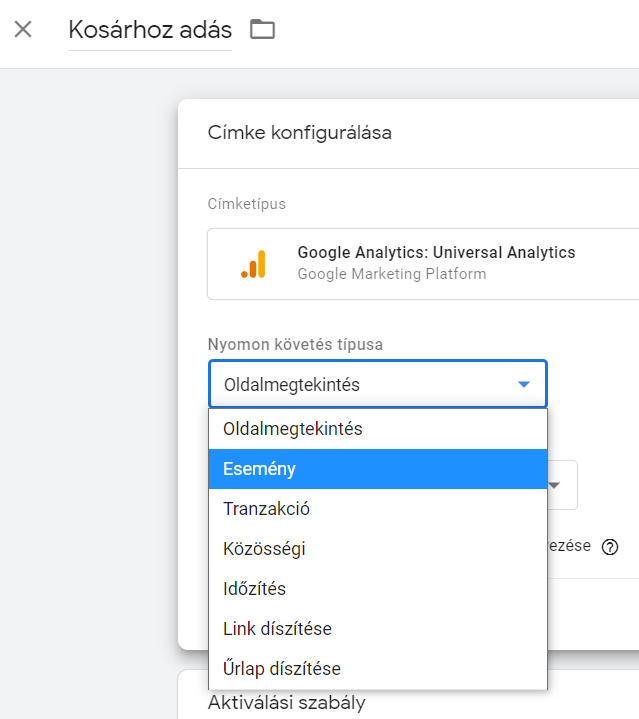Select the Időzítés option
Screen dimensions: 639x719
click(378, 589)
